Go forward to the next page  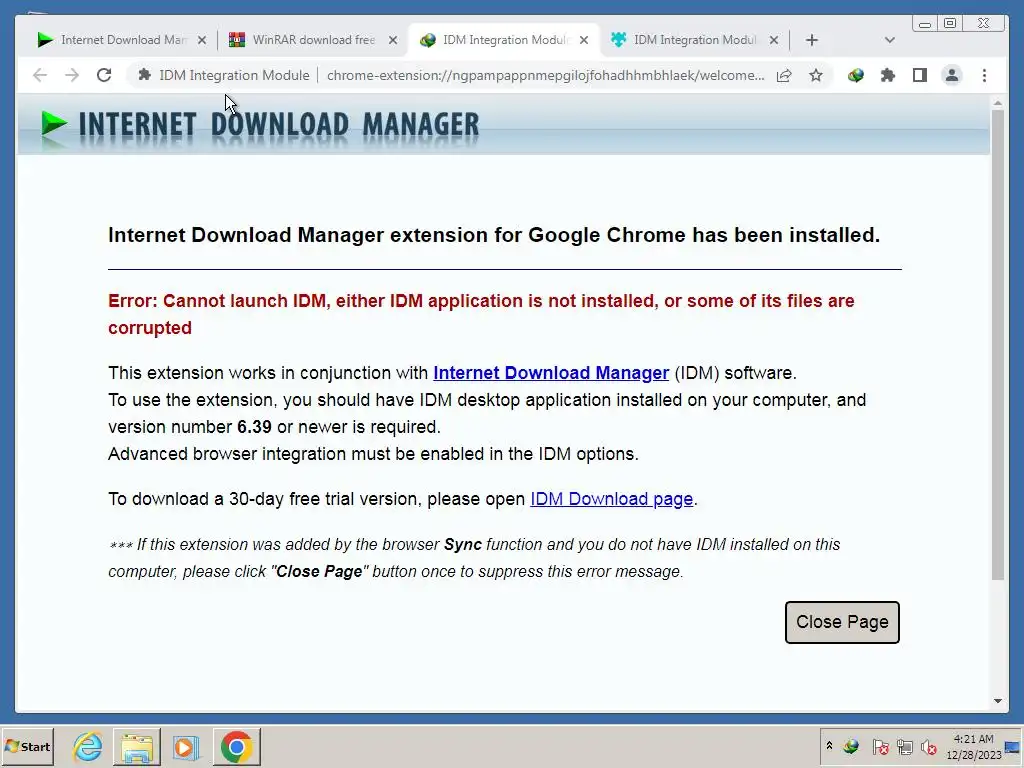click(x=72, y=75)
